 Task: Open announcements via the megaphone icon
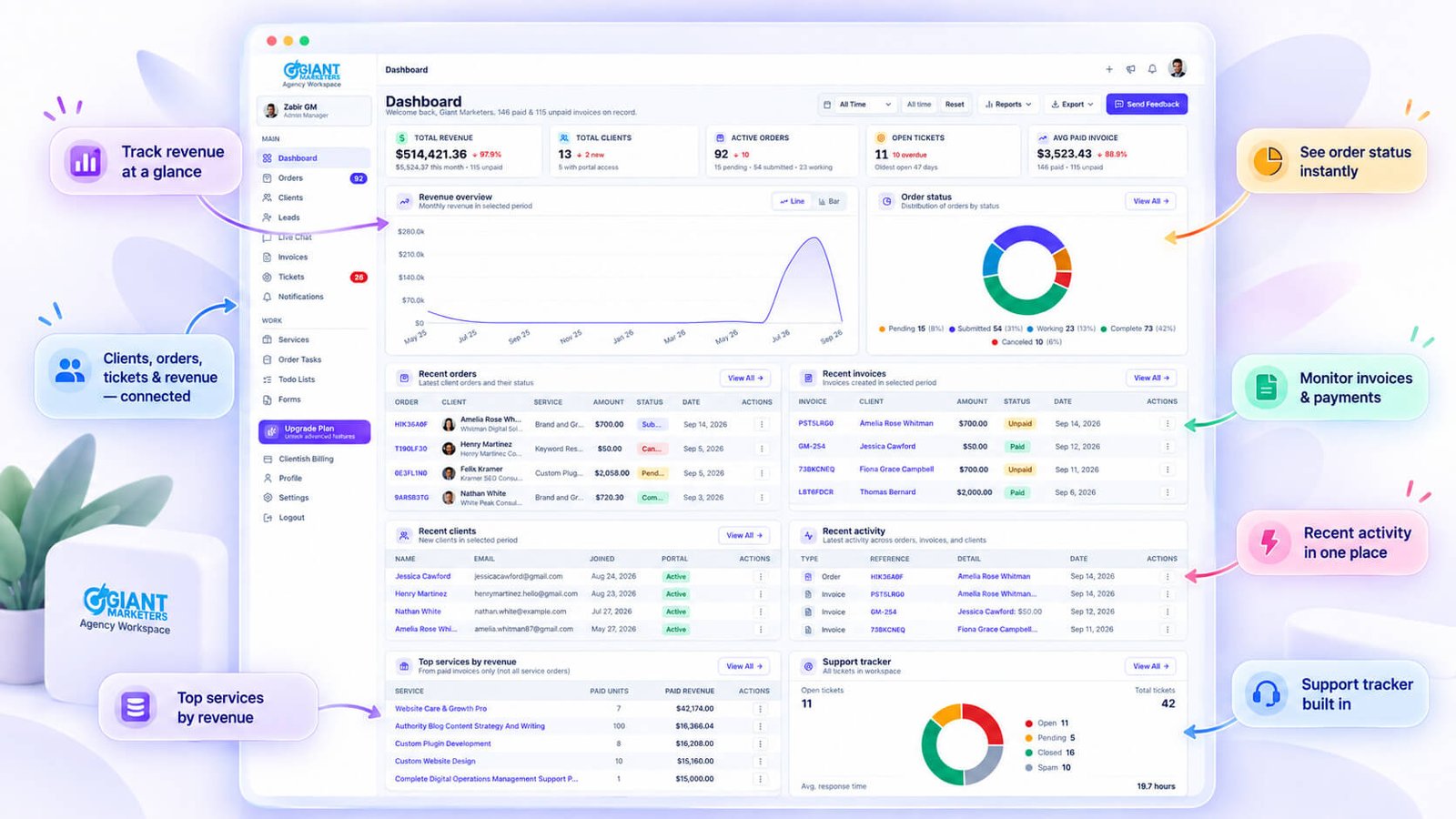[x=1131, y=69]
